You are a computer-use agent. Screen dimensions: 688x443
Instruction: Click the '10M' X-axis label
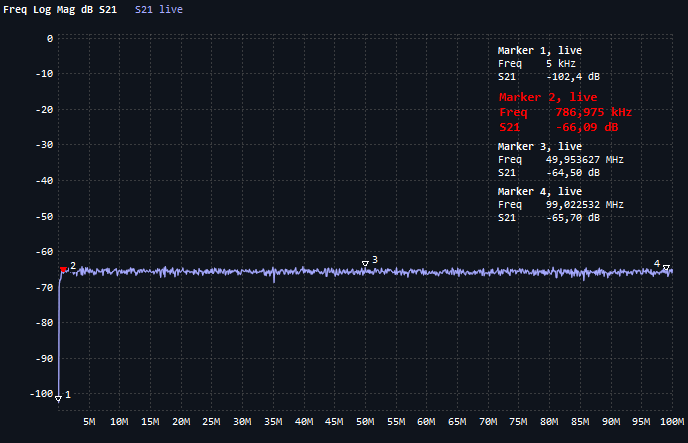point(119,422)
